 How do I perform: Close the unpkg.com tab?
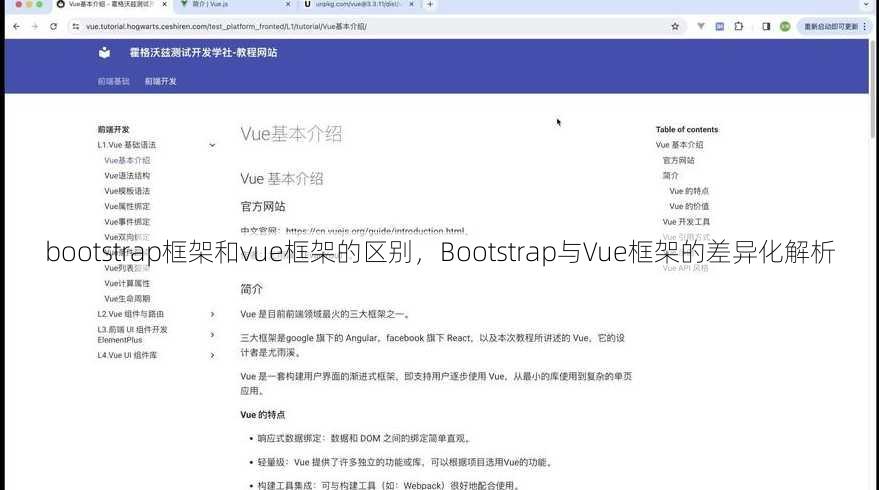tap(412, 4)
